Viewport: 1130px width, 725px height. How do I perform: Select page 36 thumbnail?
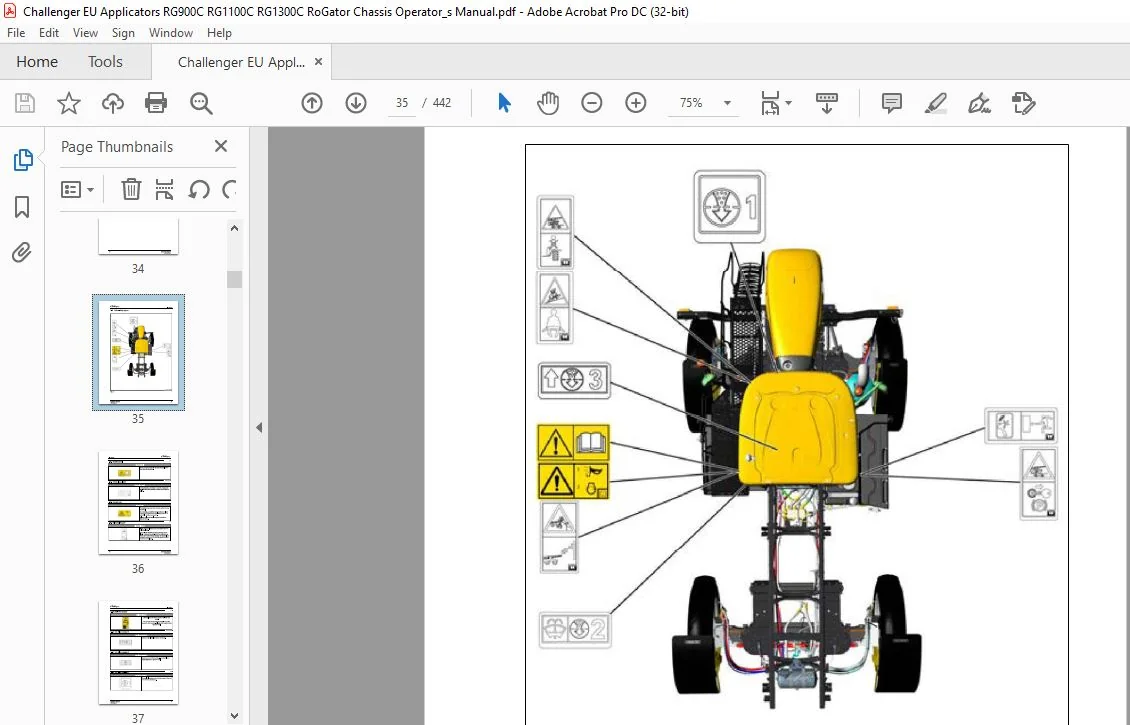pos(138,503)
